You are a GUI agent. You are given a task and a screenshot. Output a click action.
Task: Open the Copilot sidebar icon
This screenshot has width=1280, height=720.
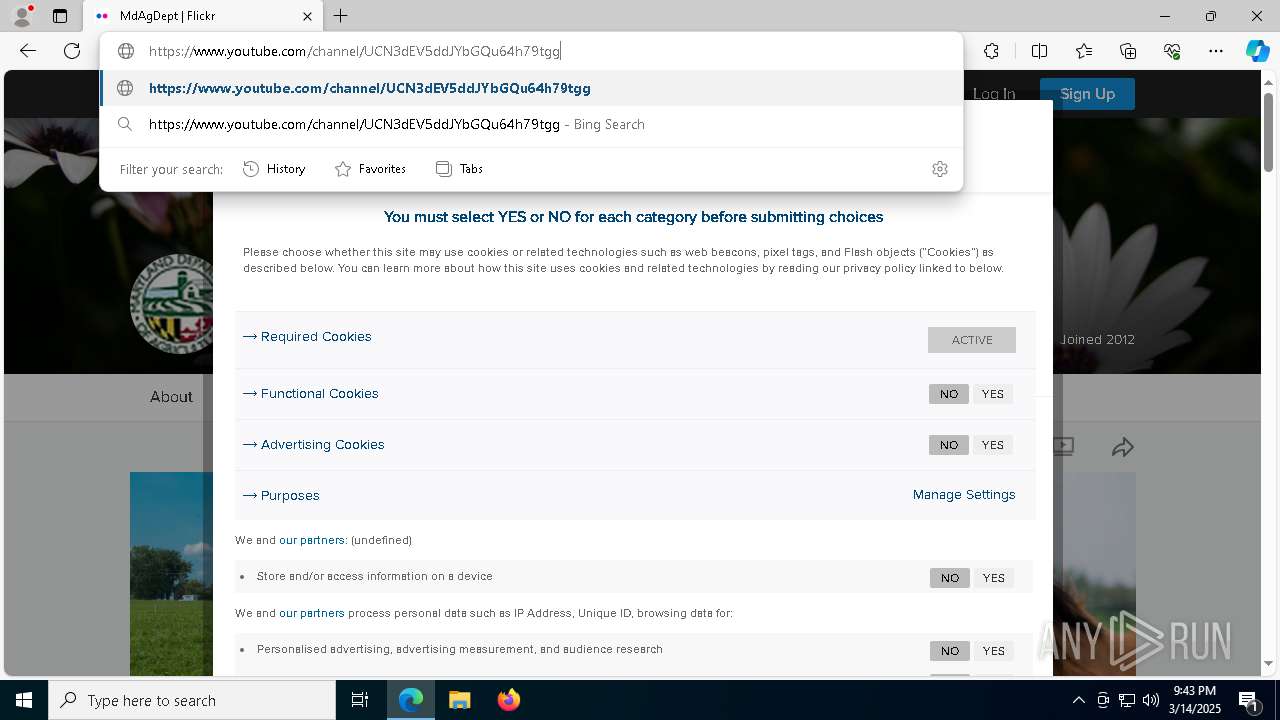[x=1257, y=51]
